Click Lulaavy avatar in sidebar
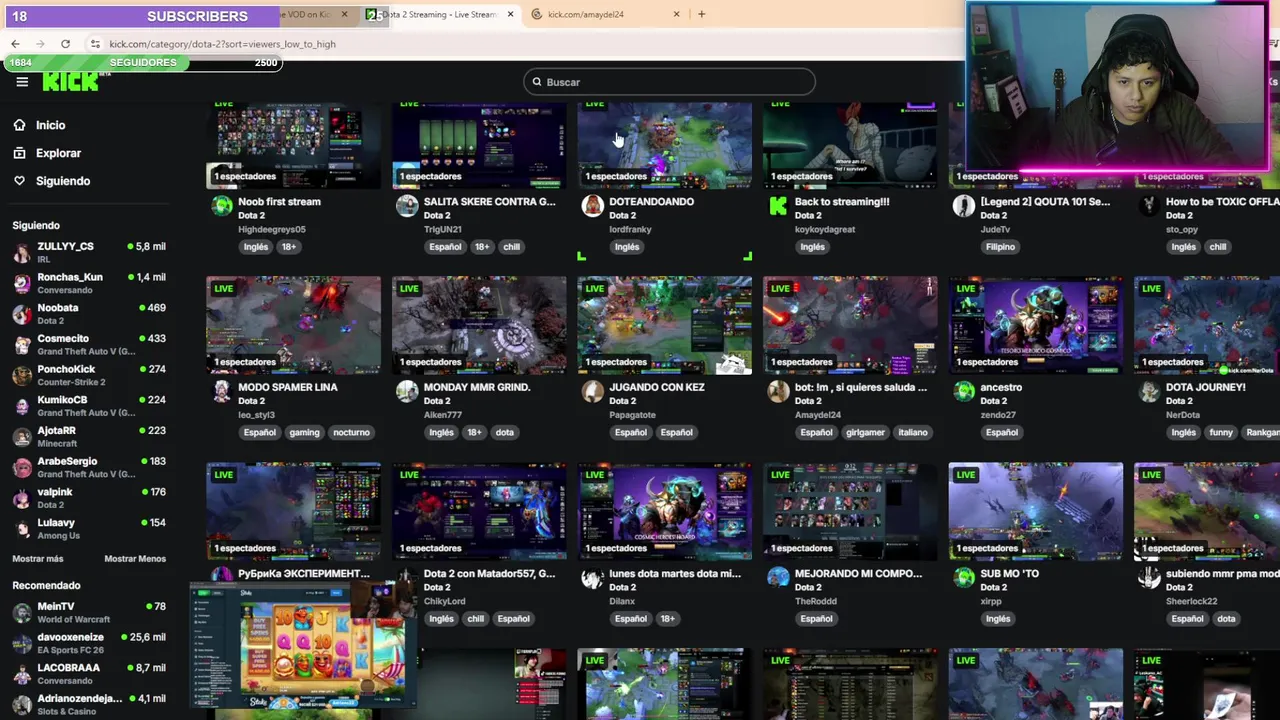Image resolution: width=1280 pixels, height=720 pixels. click(x=22, y=529)
